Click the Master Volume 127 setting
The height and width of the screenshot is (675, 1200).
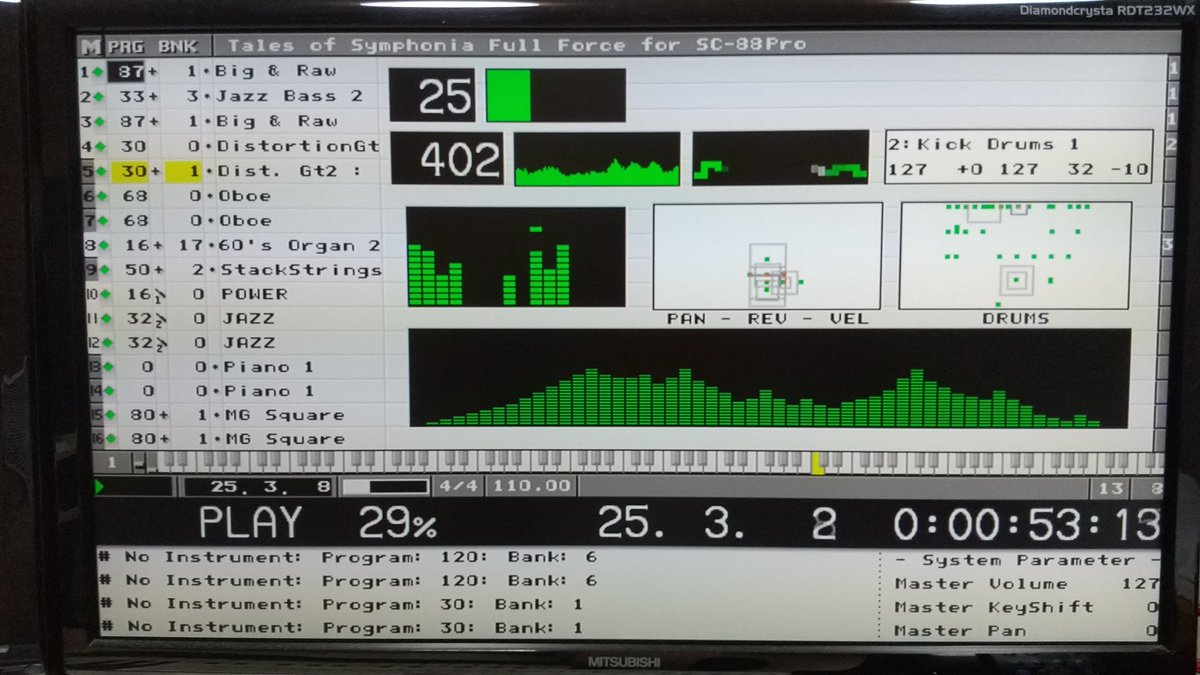[1027, 584]
